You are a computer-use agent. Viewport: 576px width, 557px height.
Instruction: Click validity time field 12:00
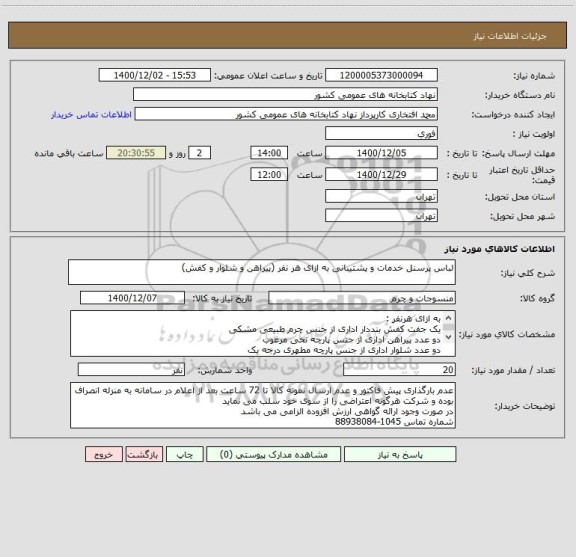coord(269,175)
